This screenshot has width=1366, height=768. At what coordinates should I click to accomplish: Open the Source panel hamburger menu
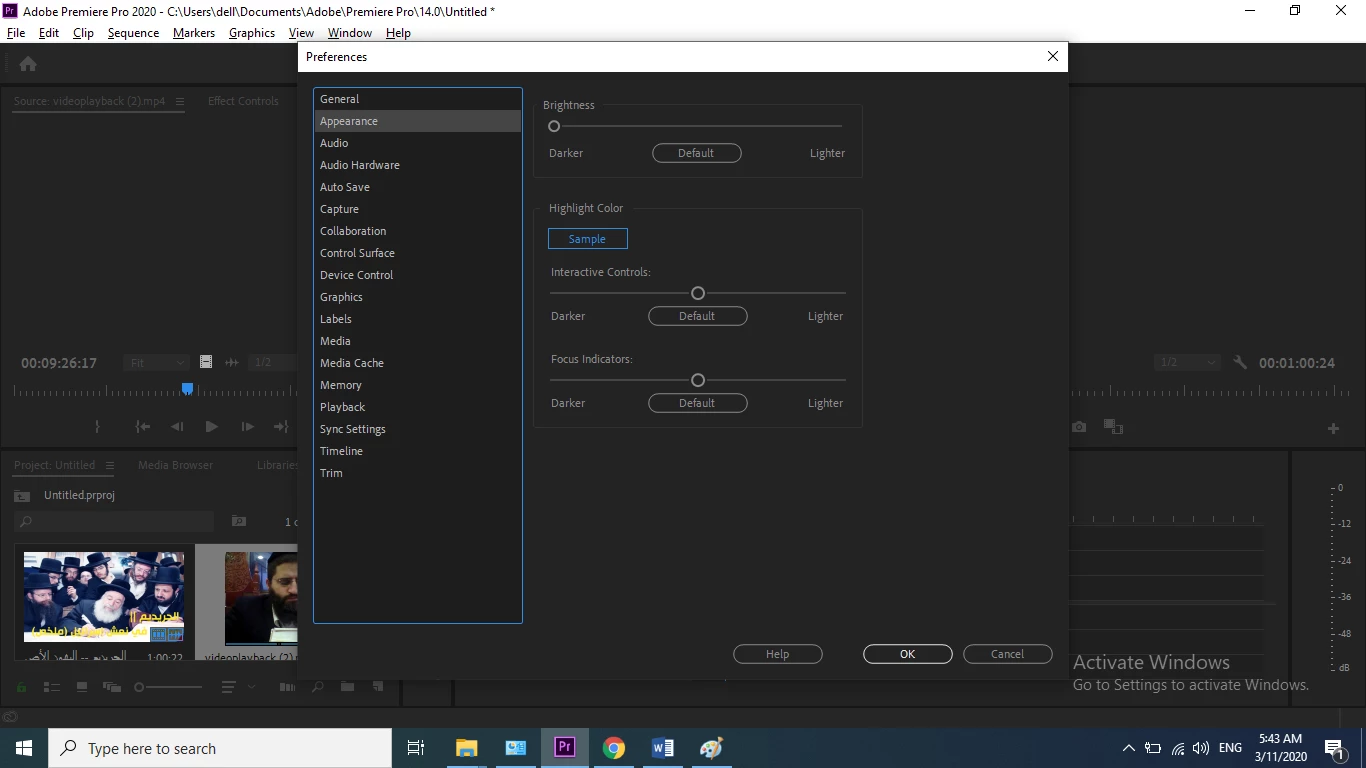click(x=180, y=101)
